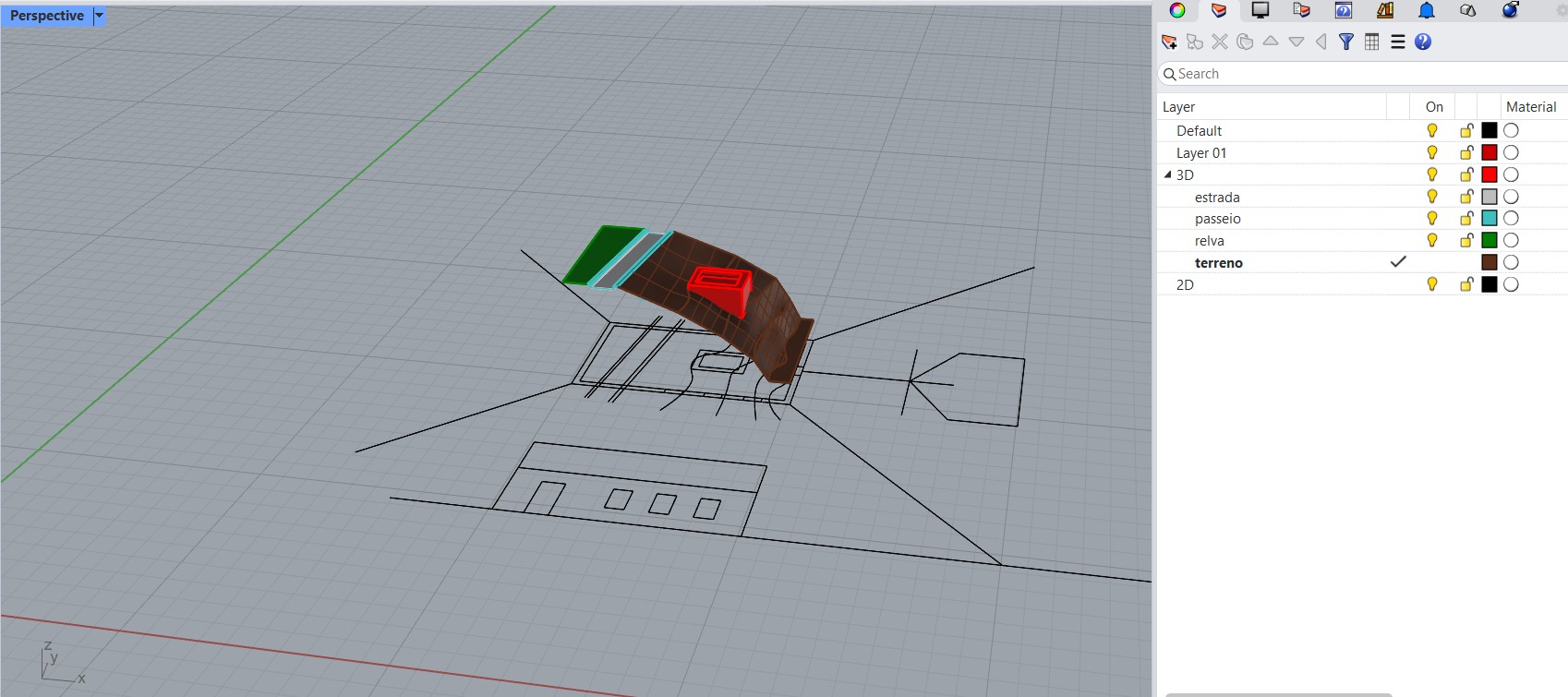Viewport: 1568px width, 697px height.
Task: Open the Notifications bell panel tab
Action: pos(1427,10)
